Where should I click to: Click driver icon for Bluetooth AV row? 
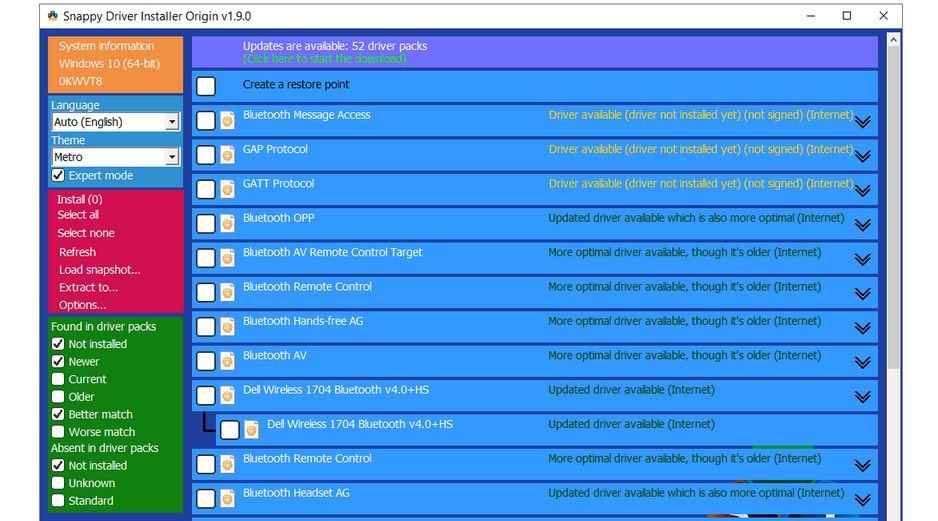pyautogui.click(x=227, y=361)
